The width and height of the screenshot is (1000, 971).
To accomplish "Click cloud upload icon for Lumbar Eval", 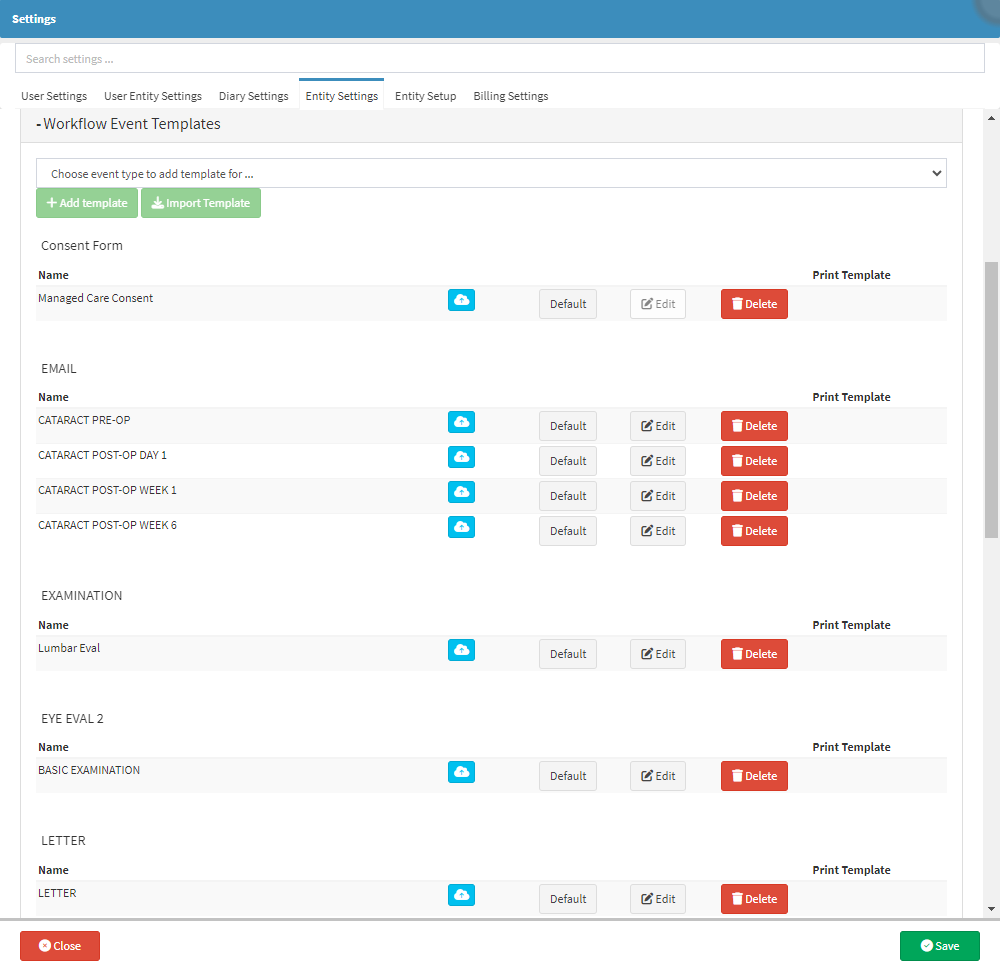I will pos(461,650).
